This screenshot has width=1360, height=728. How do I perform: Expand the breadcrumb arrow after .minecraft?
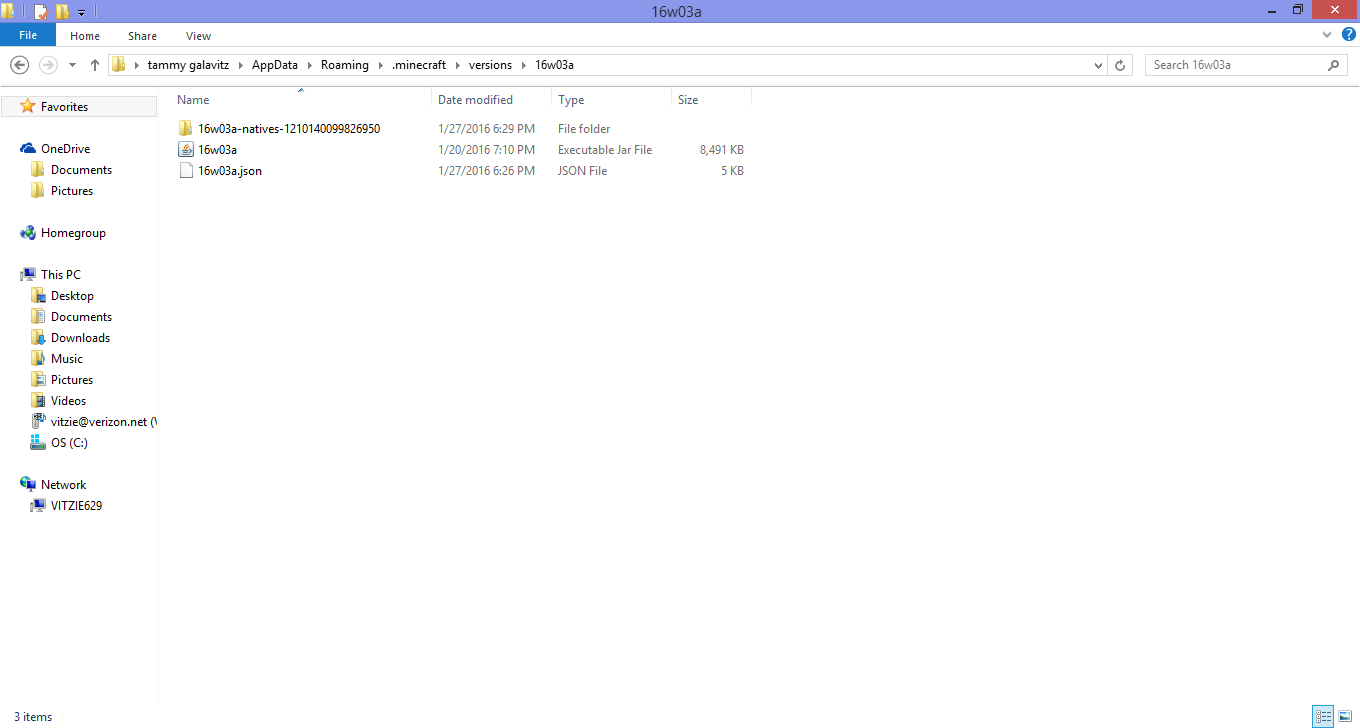coord(457,65)
